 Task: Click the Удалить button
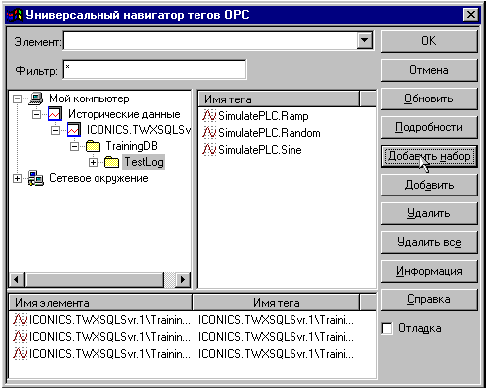[429, 213]
